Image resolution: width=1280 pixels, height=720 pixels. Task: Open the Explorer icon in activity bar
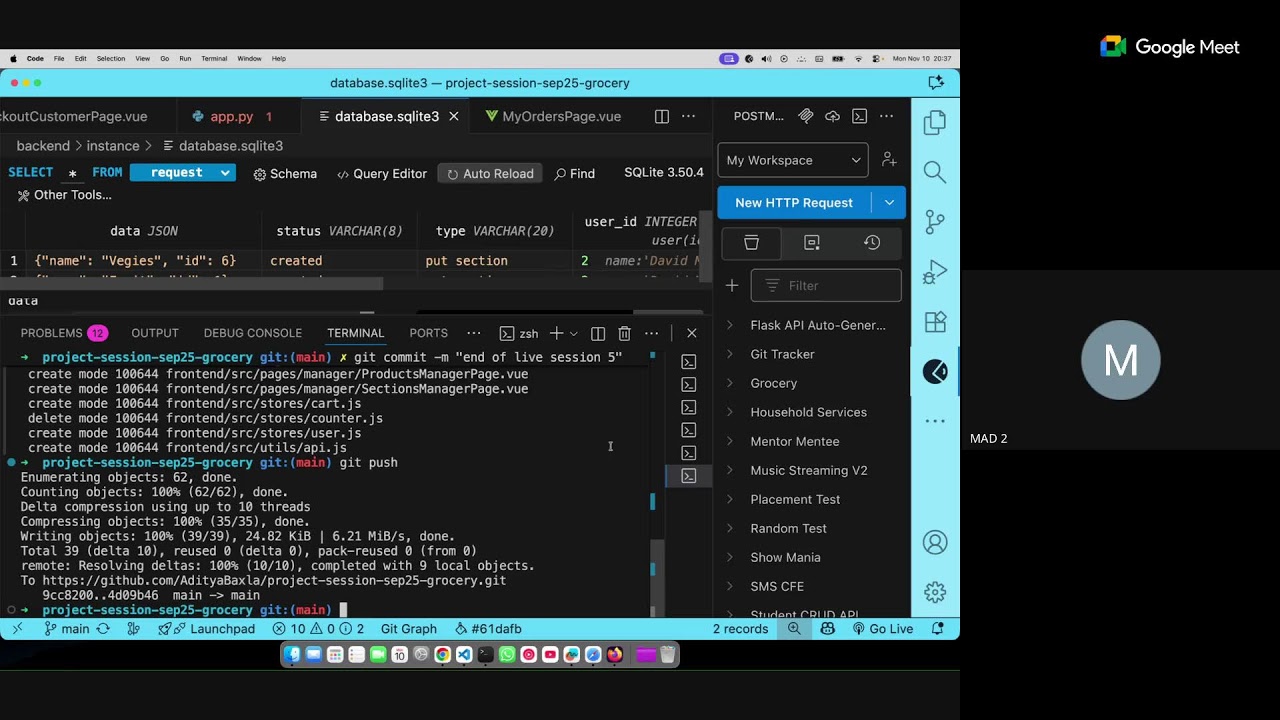935,123
